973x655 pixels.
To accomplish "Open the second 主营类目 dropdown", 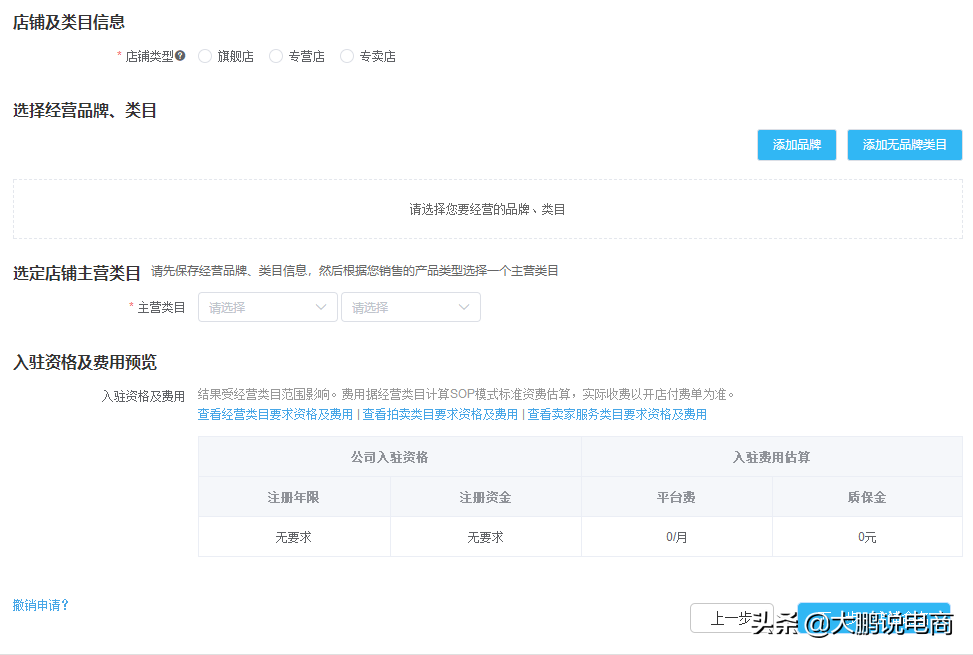I will click(411, 307).
